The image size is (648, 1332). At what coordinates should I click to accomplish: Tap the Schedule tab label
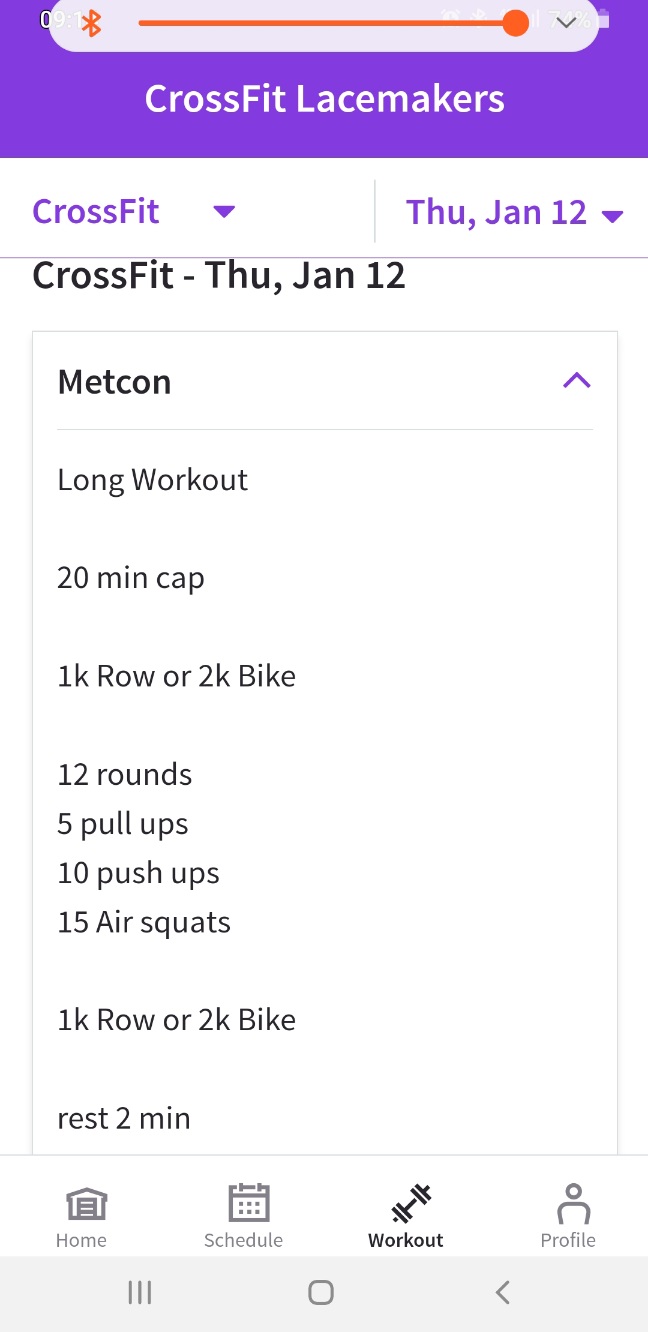tap(243, 1240)
